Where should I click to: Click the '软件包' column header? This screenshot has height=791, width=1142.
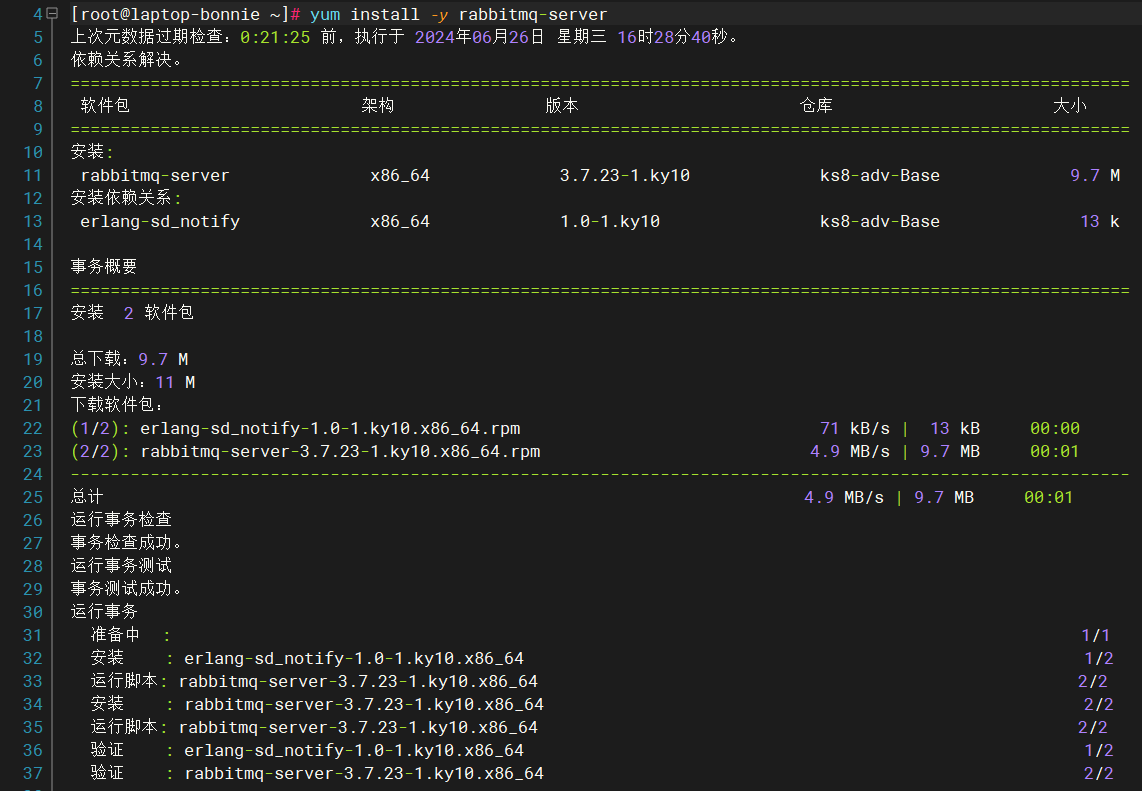tap(105, 106)
